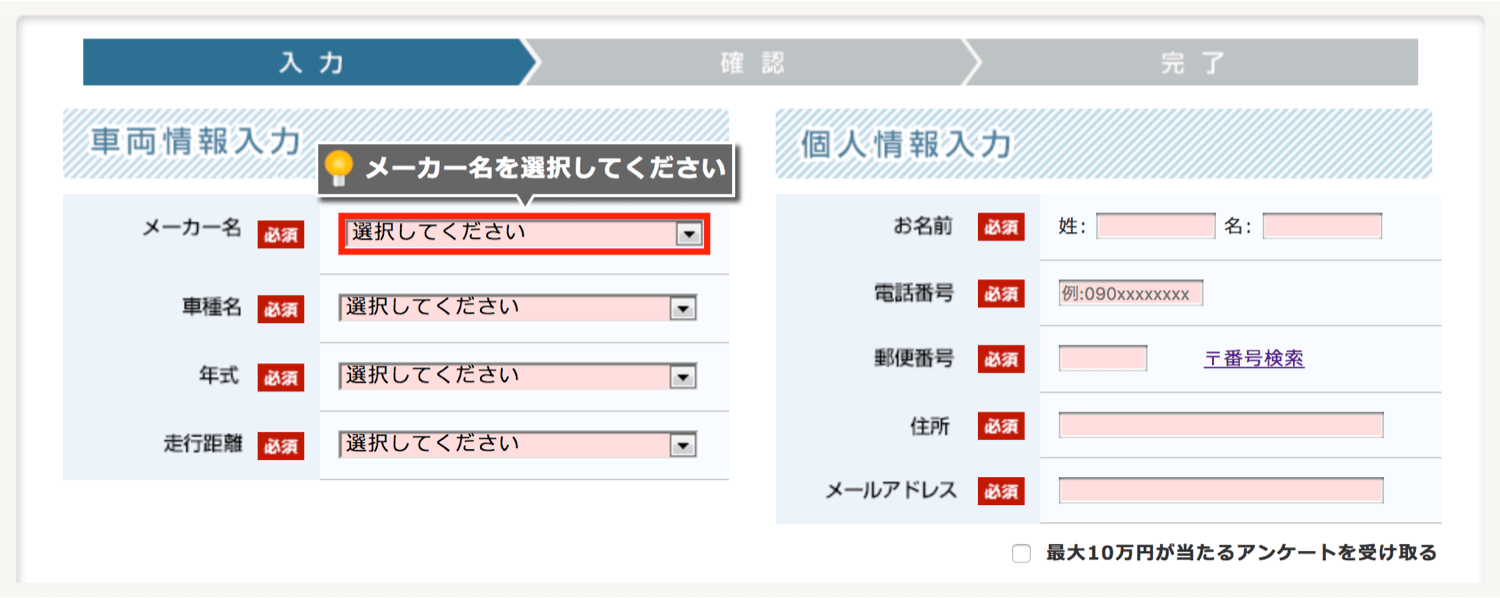Click the 必須 badge next to 走行距離
This screenshot has width=1500, height=598.
[280, 445]
